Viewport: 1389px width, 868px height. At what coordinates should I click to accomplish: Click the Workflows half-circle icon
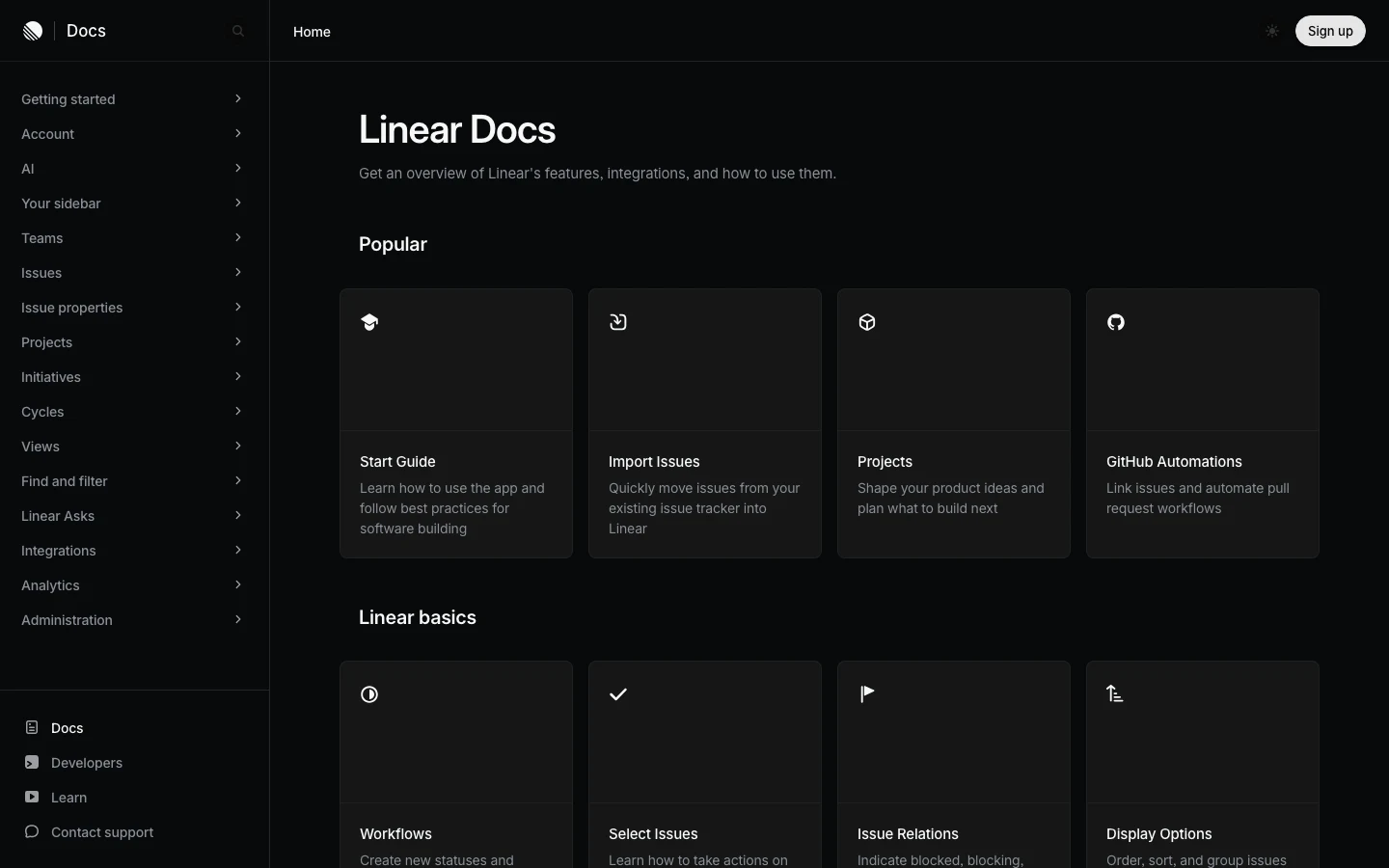369,694
